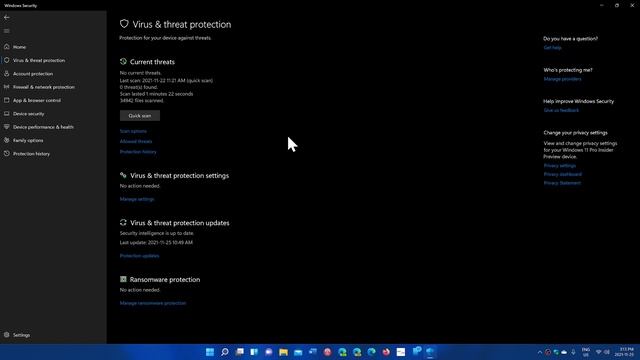Click the protection updates sync icon
Viewport: 640px width, 360px height.
123,222
